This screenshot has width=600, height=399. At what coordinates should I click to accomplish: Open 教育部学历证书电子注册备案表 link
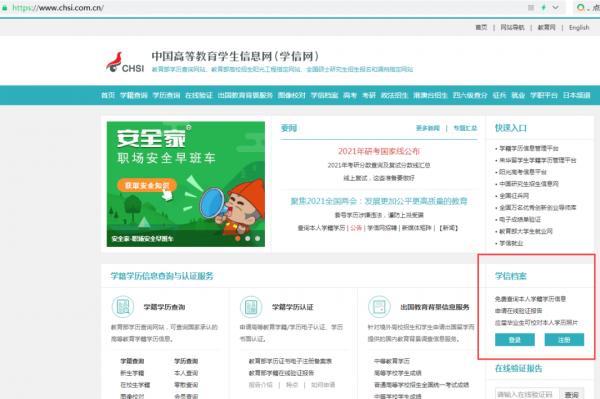point(290,361)
